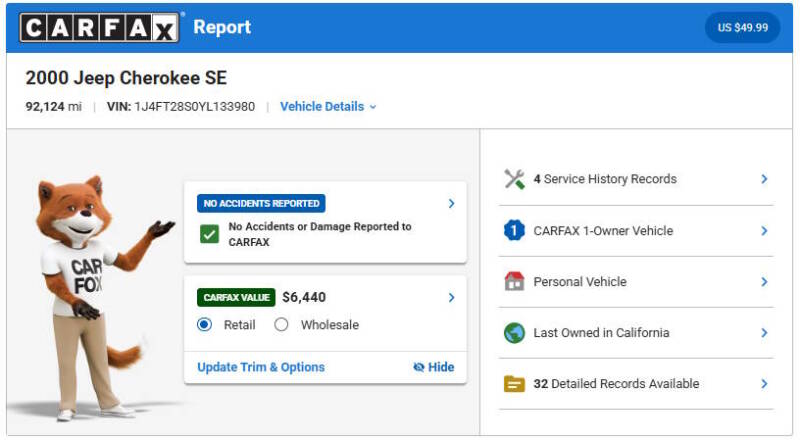Open the No Accidents Reported chevron
The image size is (800, 441).
[x=452, y=204]
